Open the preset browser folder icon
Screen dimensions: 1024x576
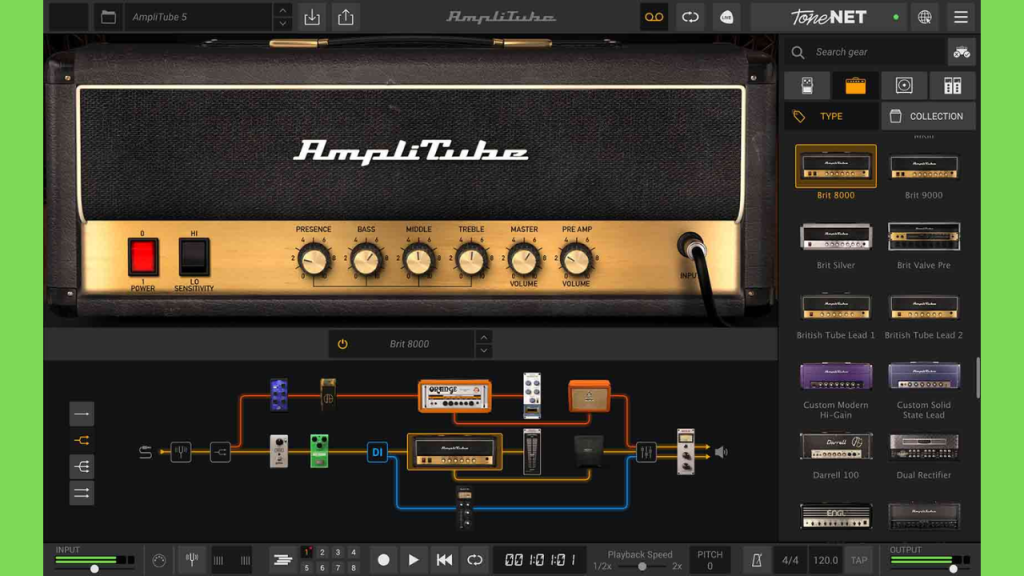[x=108, y=17]
